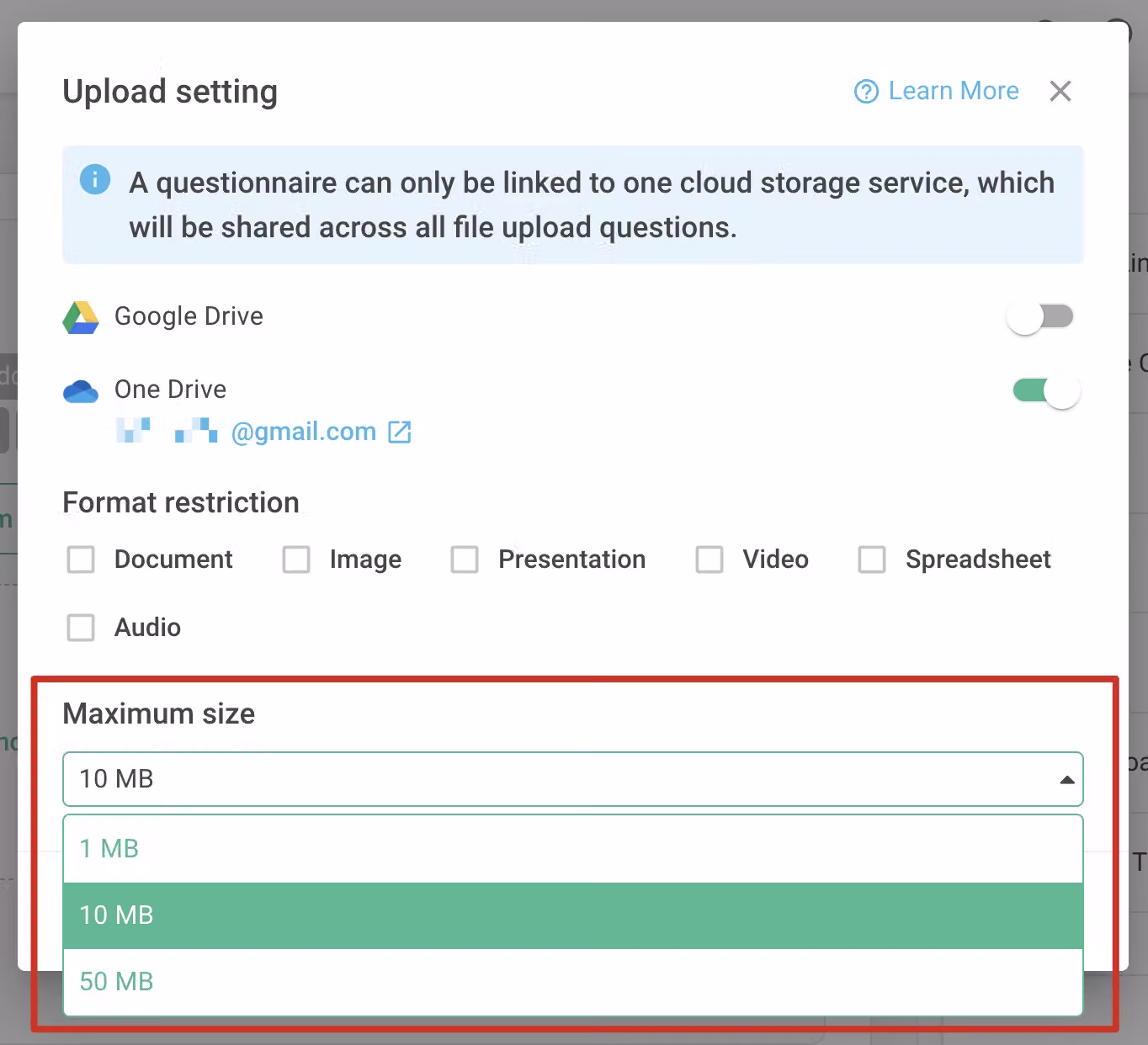This screenshot has height=1045, width=1148.
Task: Click the external link icon beside email
Action: [399, 432]
